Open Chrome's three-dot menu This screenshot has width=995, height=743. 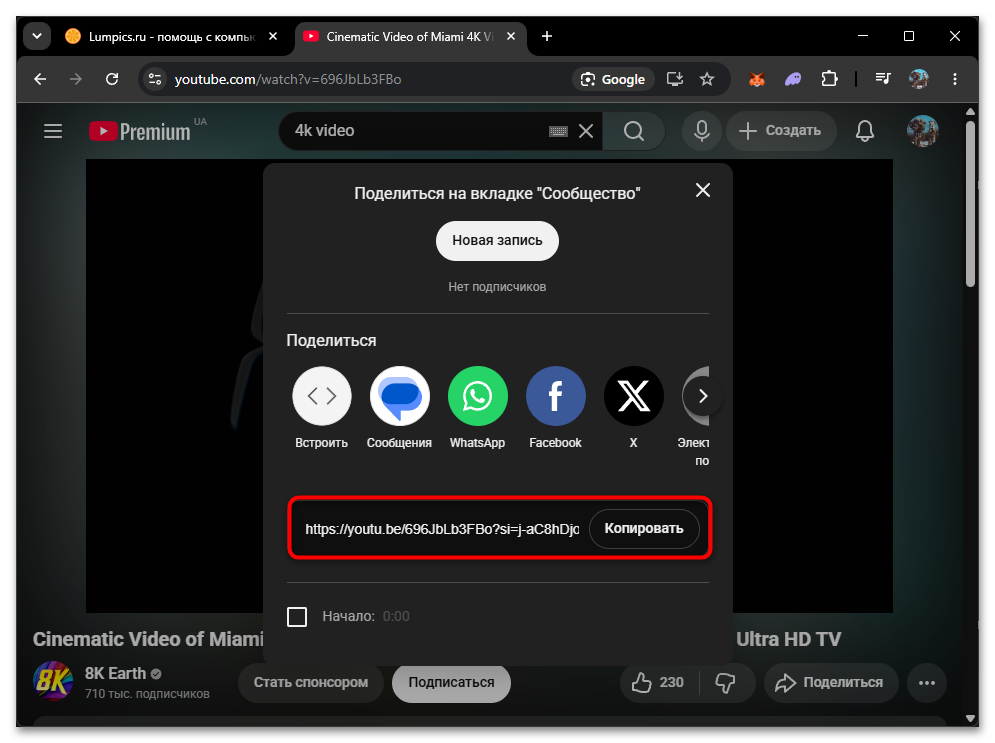click(955, 79)
